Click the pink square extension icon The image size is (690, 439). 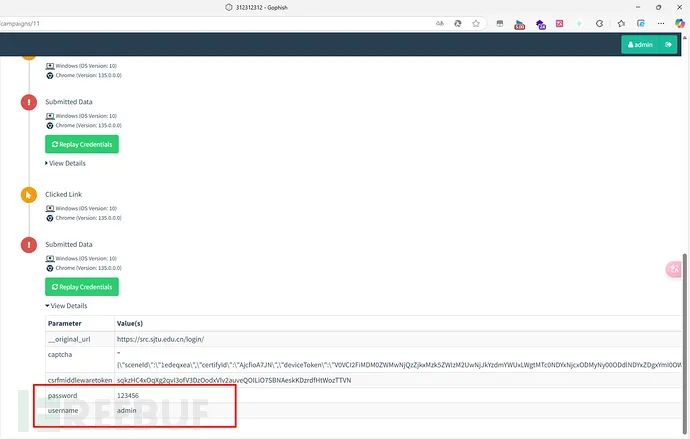(559, 23)
